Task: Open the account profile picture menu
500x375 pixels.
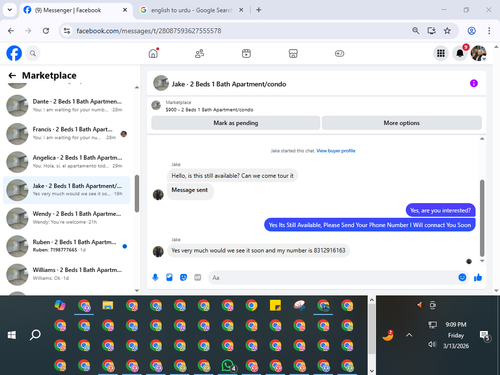Action: click(x=478, y=53)
